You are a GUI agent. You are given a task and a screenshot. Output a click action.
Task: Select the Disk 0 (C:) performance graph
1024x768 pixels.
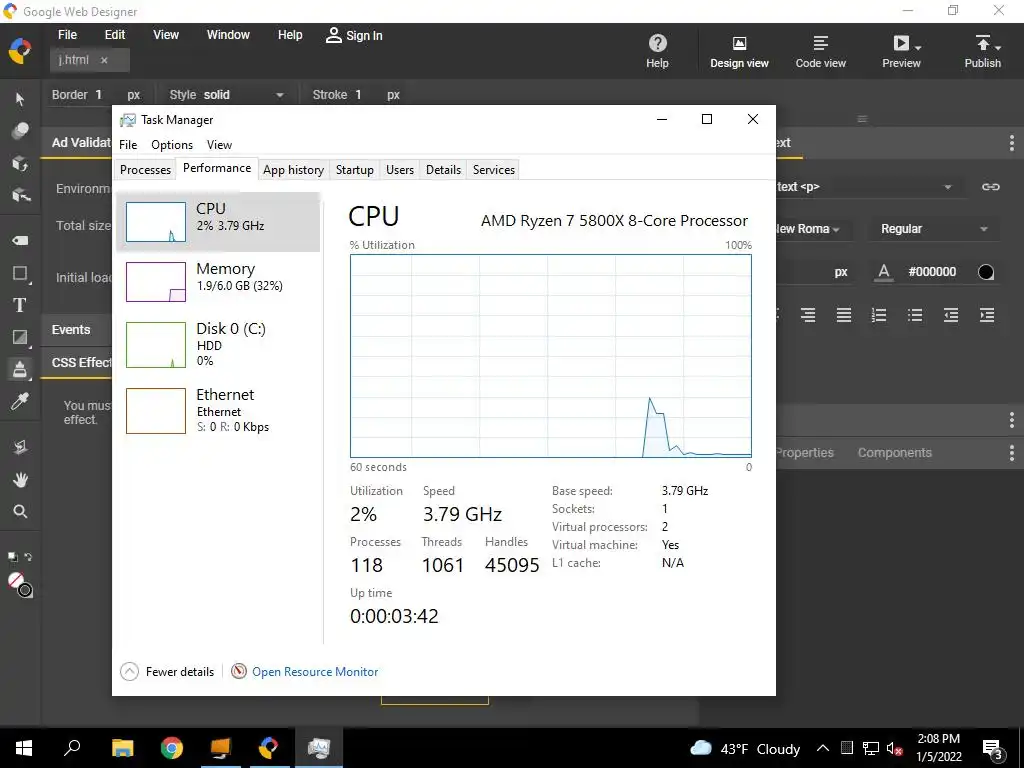(x=218, y=344)
